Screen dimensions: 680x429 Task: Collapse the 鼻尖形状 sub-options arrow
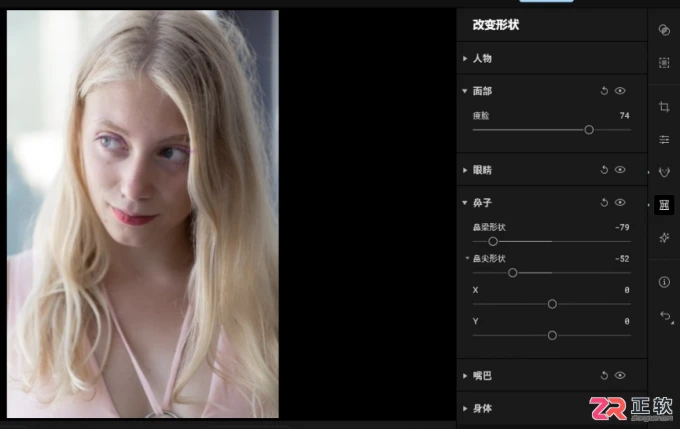coord(467,258)
